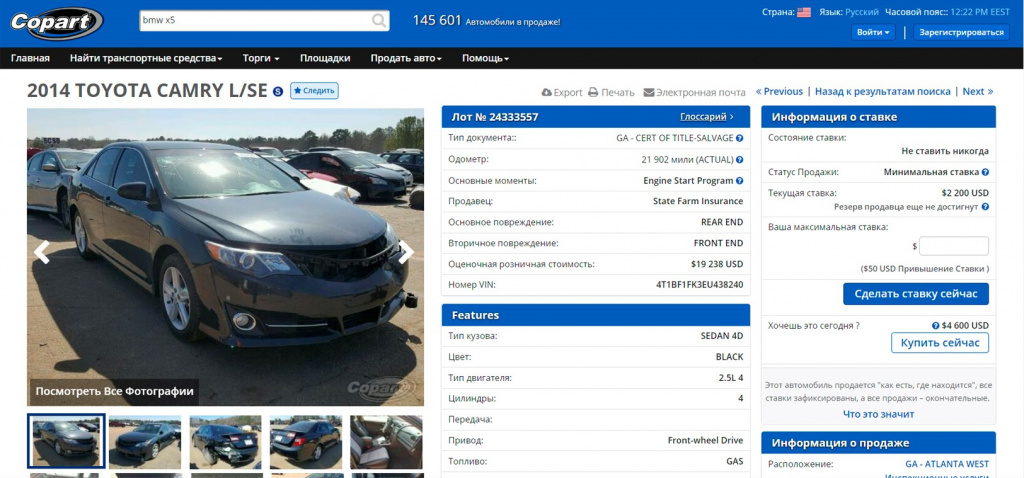Click the blue S badge beside title

pos(278,91)
